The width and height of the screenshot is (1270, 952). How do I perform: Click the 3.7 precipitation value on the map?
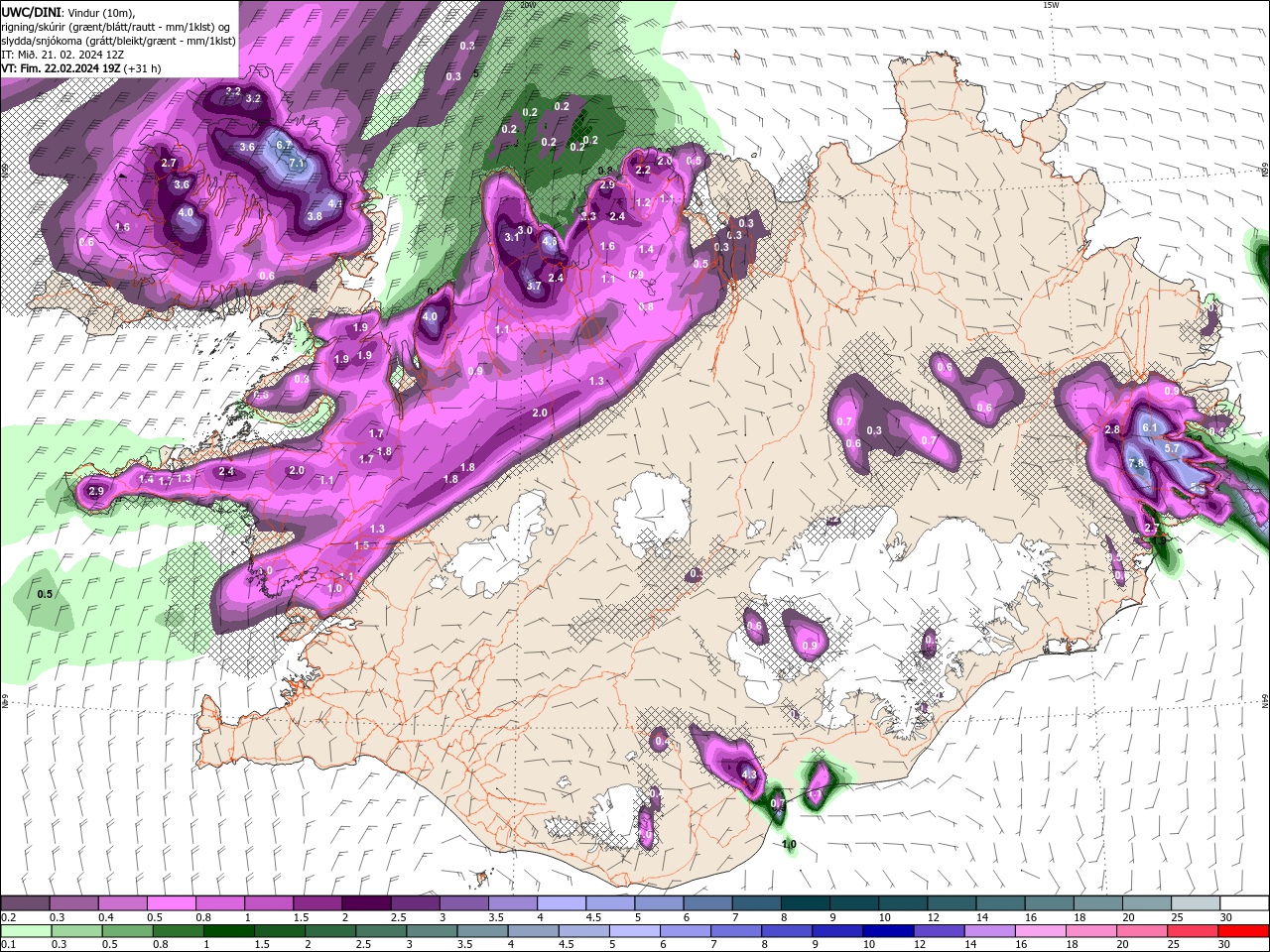[x=534, y=286]
